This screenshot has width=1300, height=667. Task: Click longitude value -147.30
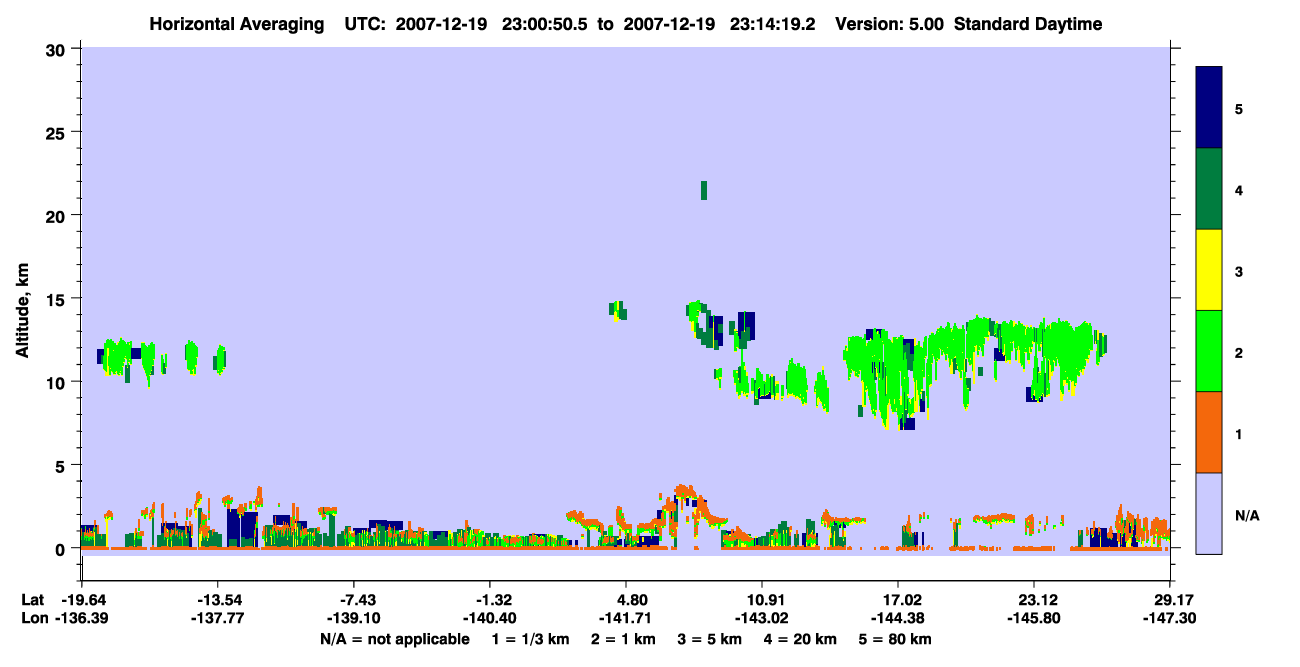pyautogui.click(x=1170, y=619)
